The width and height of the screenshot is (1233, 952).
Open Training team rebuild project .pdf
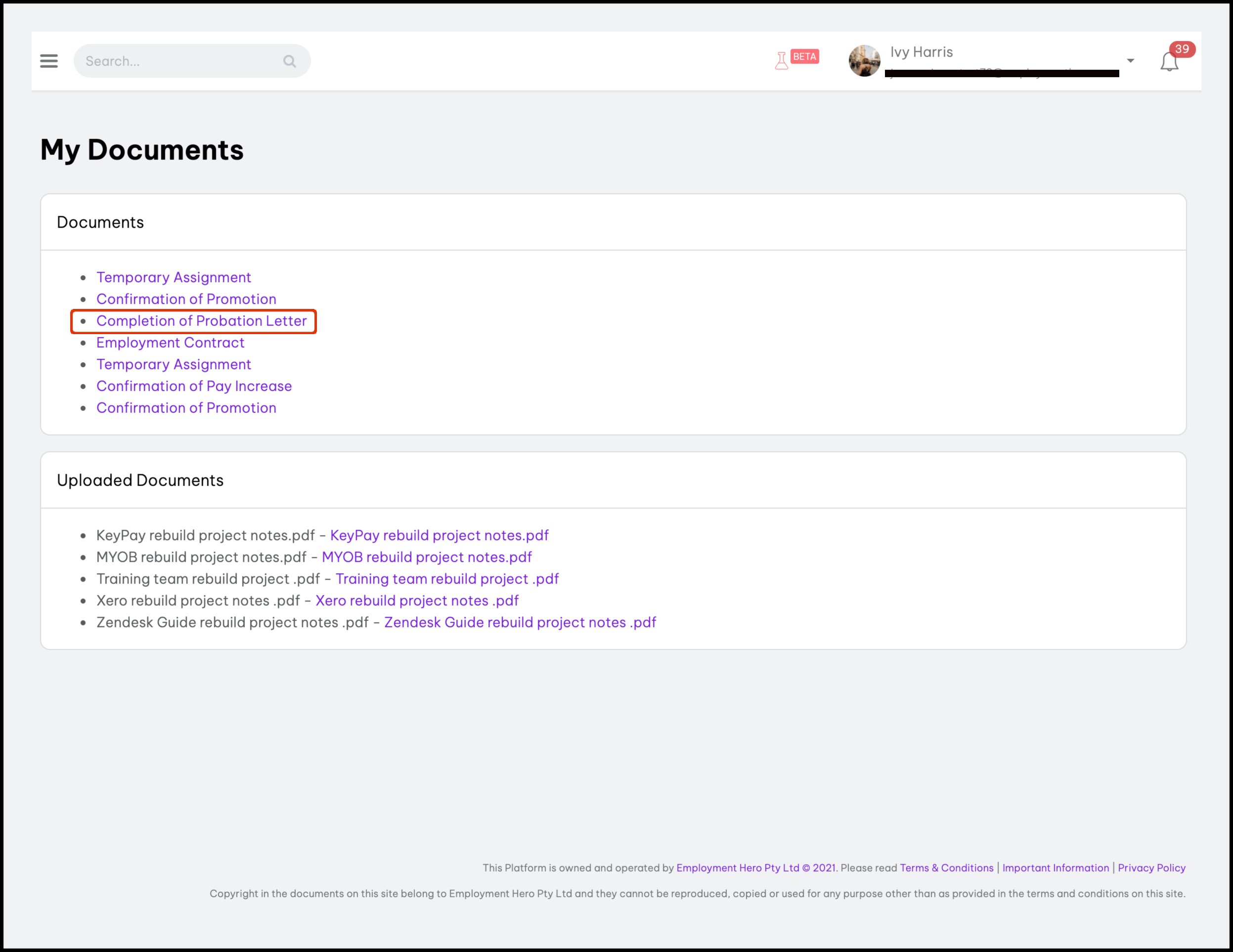point(447,579)
